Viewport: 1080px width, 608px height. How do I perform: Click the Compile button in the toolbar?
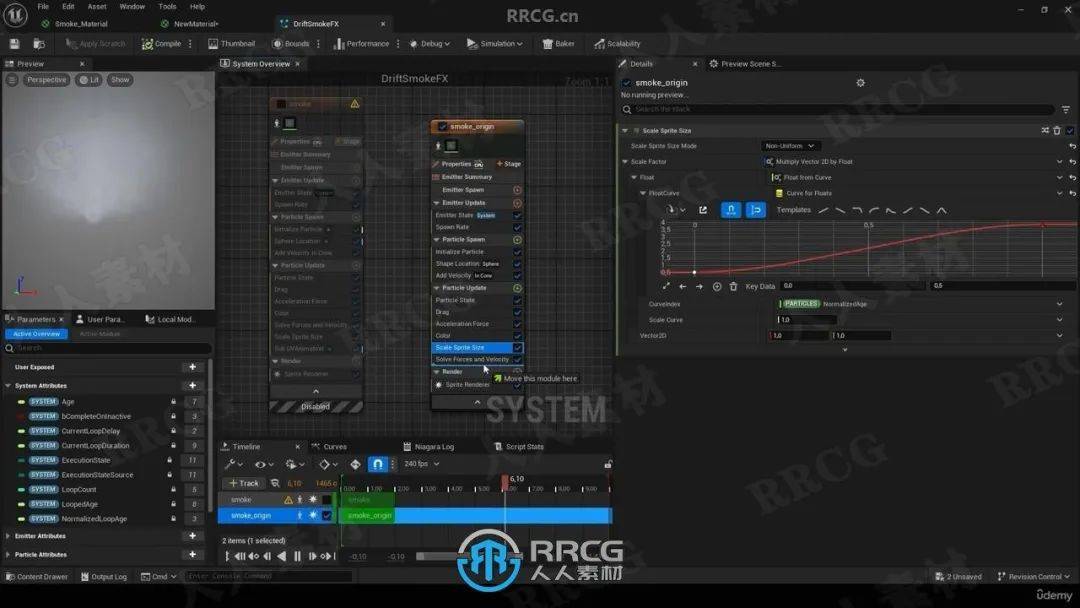pos(161,43)
